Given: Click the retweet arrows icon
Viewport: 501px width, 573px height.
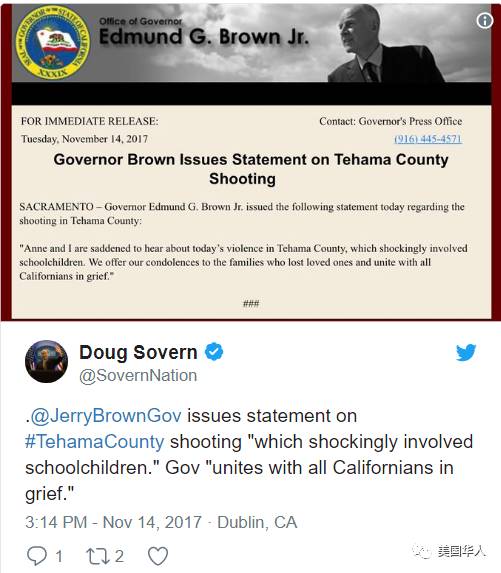Looking at the screenshot, I should [98, 556].
